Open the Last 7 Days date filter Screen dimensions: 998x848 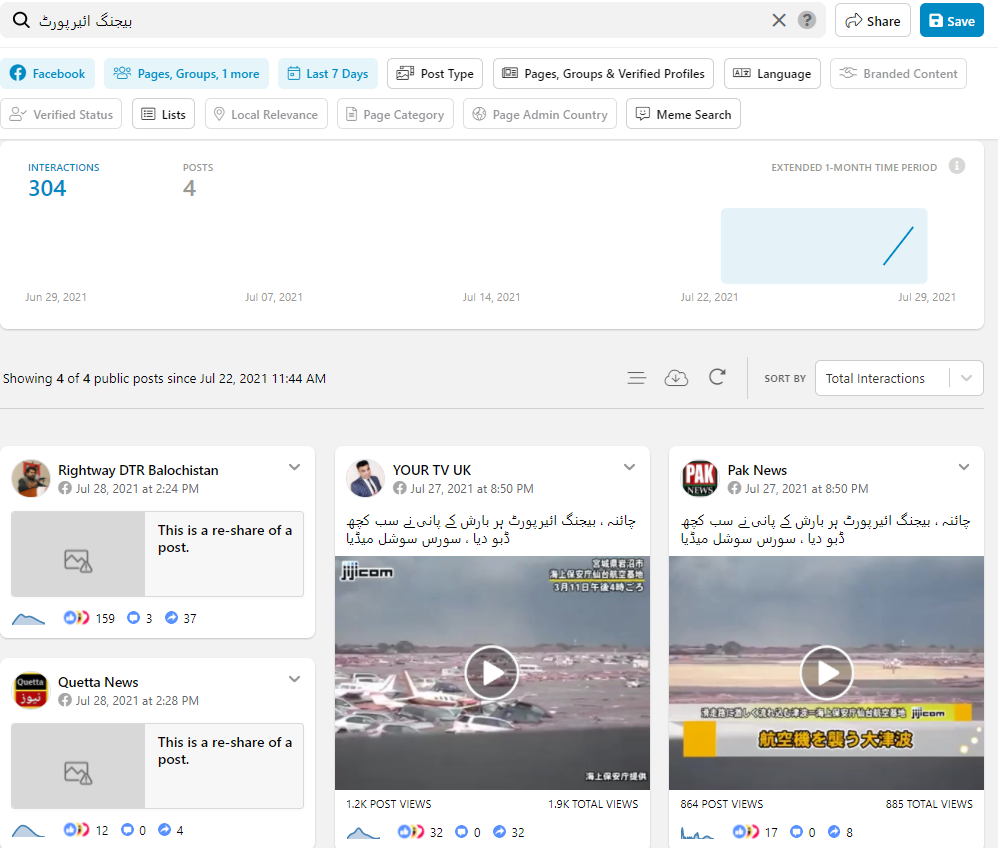click(x=327, y=74)
